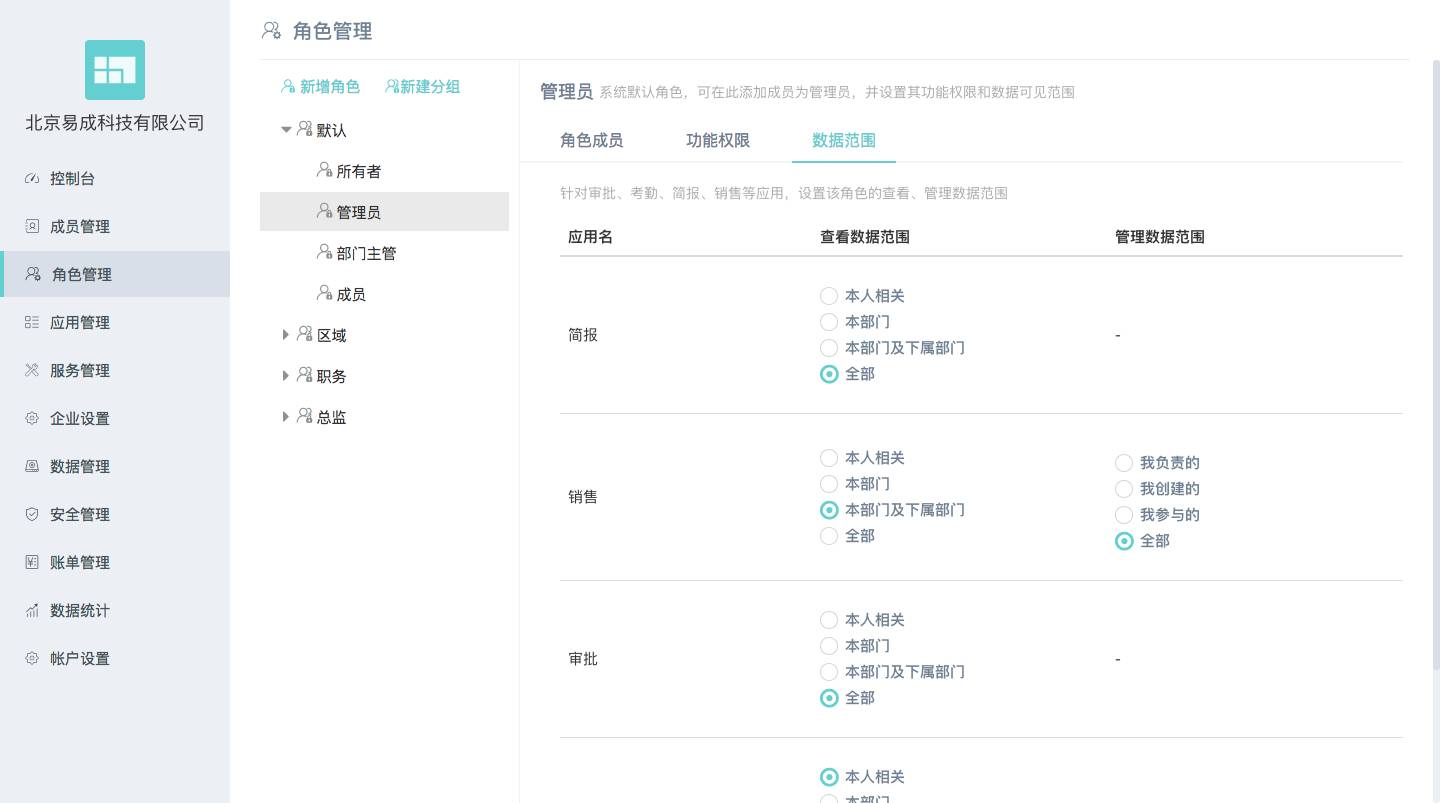The height and width of the screenshot is (803, 1440).
Task: Click the 控制台 dashboard gauge icon
Action: (x=32, y=179)
